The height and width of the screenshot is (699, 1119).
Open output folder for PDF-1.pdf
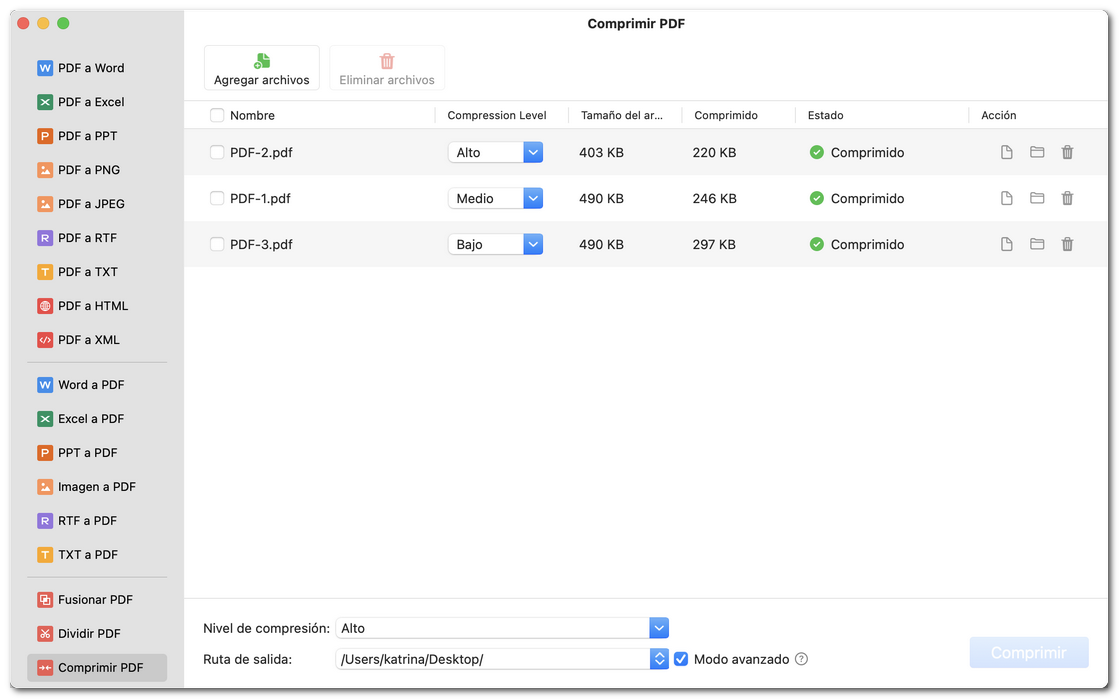coord(1037,198)
